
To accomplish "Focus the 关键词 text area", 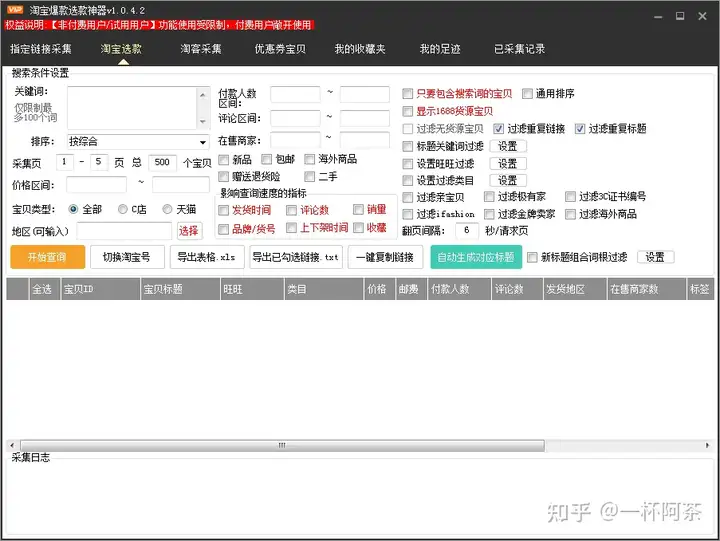I will [132, 108].
